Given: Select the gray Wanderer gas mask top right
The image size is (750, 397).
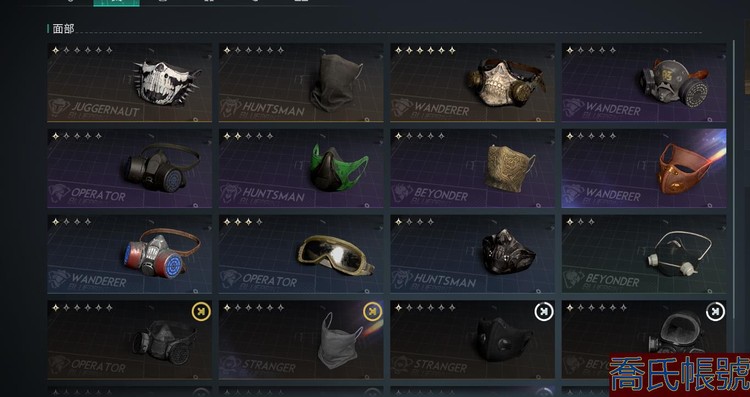Looking at the screenshot, I should point(644,83).
